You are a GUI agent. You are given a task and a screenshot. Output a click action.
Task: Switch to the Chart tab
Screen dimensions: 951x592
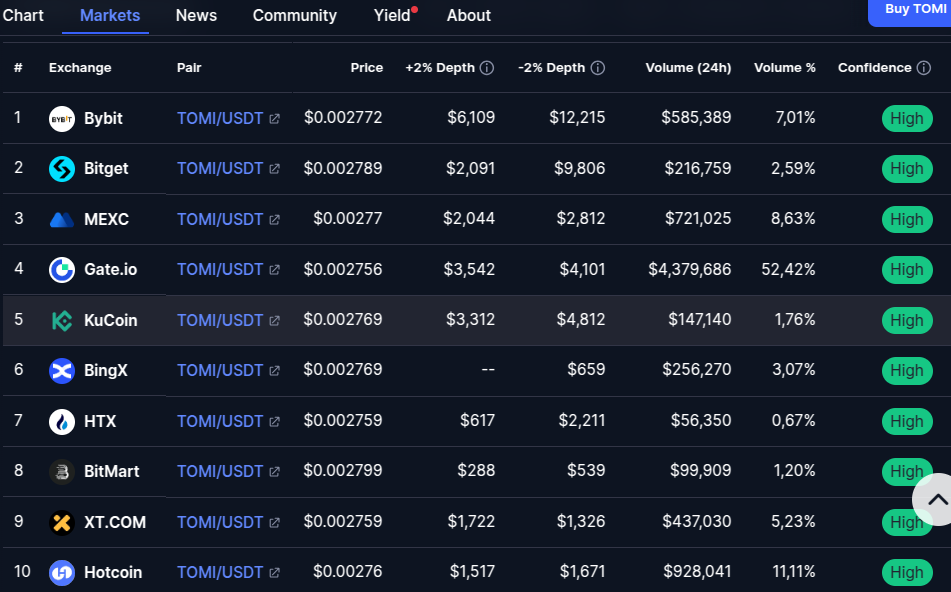(x=23, y=15)
